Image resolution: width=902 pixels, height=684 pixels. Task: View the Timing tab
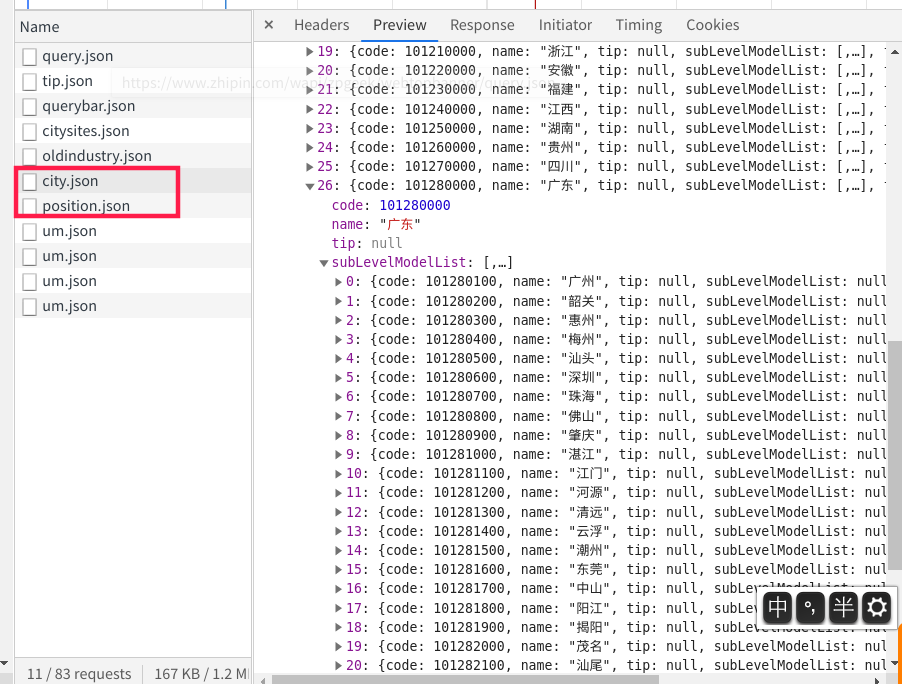click(x=639, y=25)
